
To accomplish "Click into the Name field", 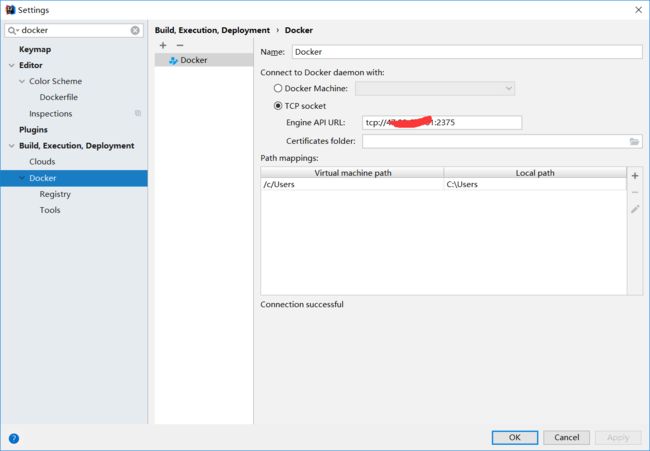I will (x=467, y=52).
